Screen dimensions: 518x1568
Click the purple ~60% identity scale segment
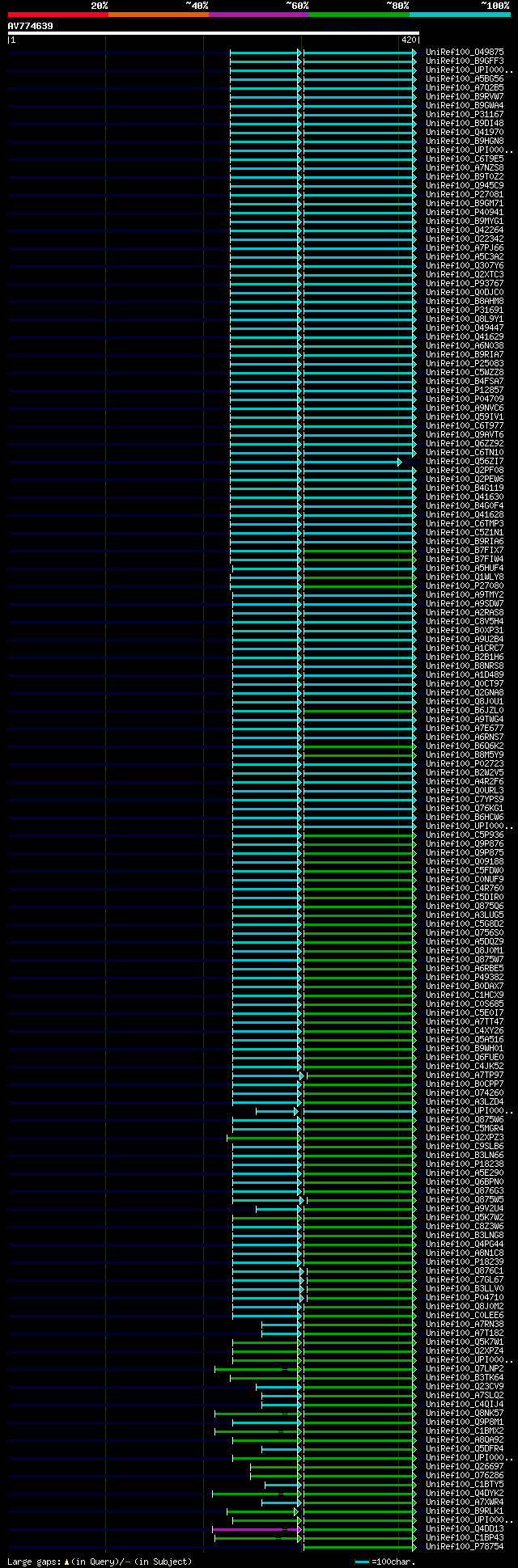click(258, 15)
